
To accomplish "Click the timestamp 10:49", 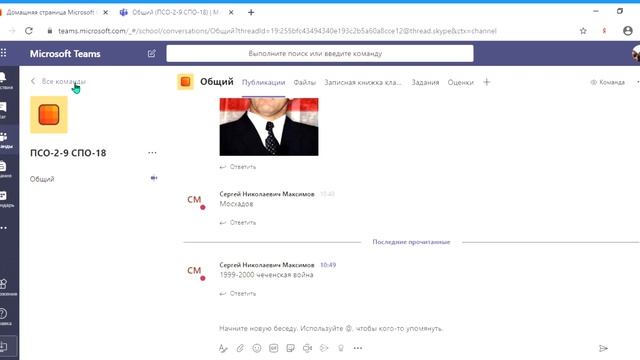I will 328,265.
